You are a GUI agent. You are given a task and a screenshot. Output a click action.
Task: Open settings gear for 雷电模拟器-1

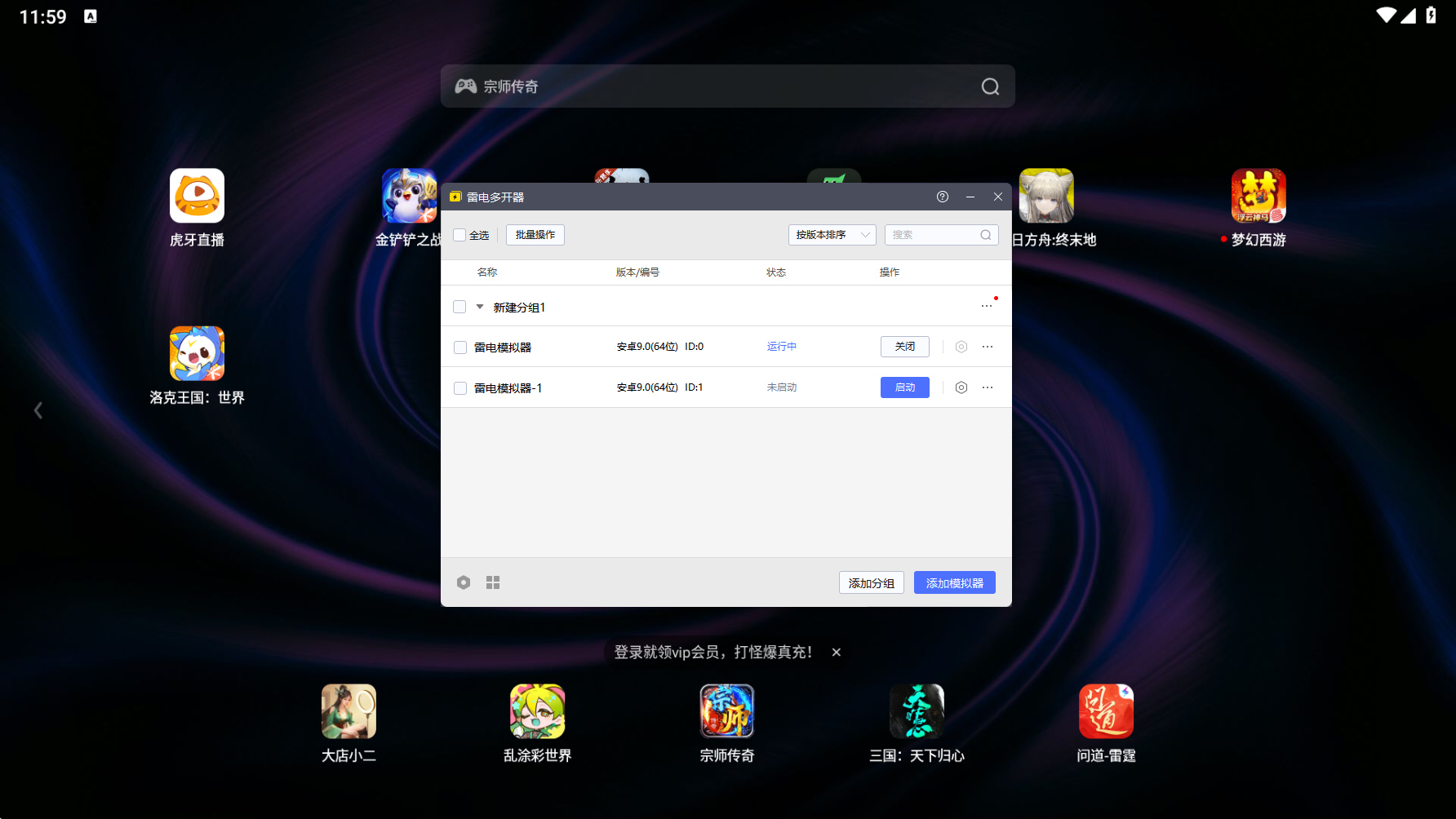pos(961,387)
